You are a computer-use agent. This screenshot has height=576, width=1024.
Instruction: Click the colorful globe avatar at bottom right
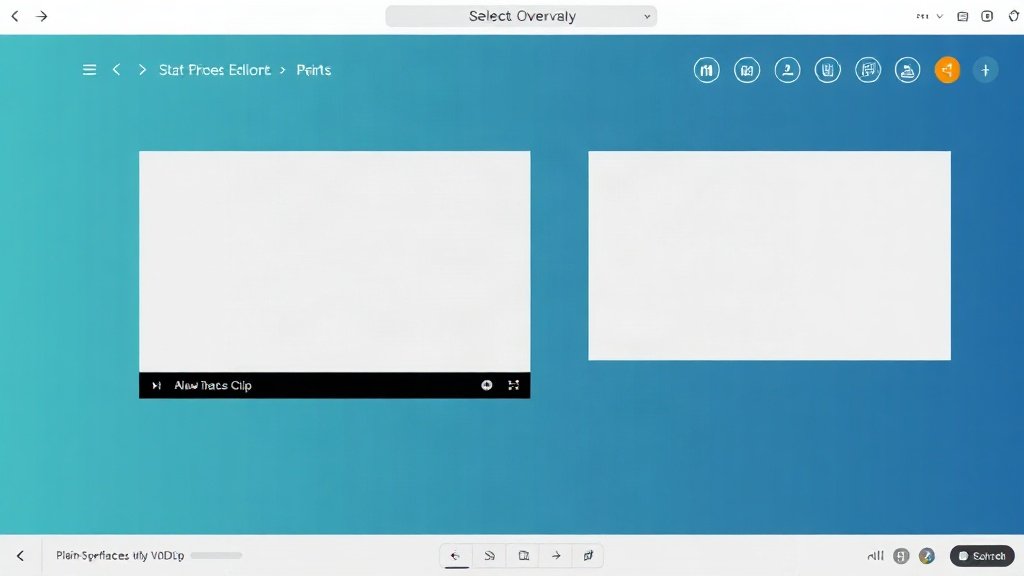[x=927, y=556]
